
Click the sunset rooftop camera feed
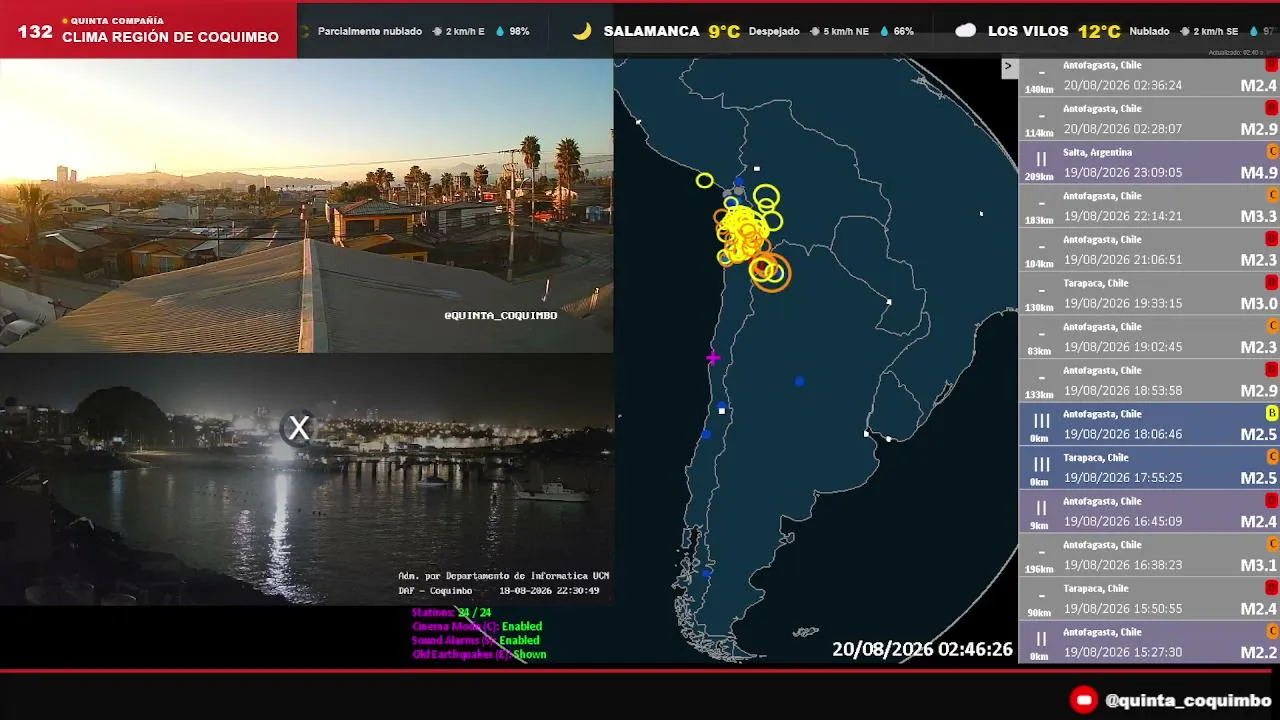click(x=306, y=205)
